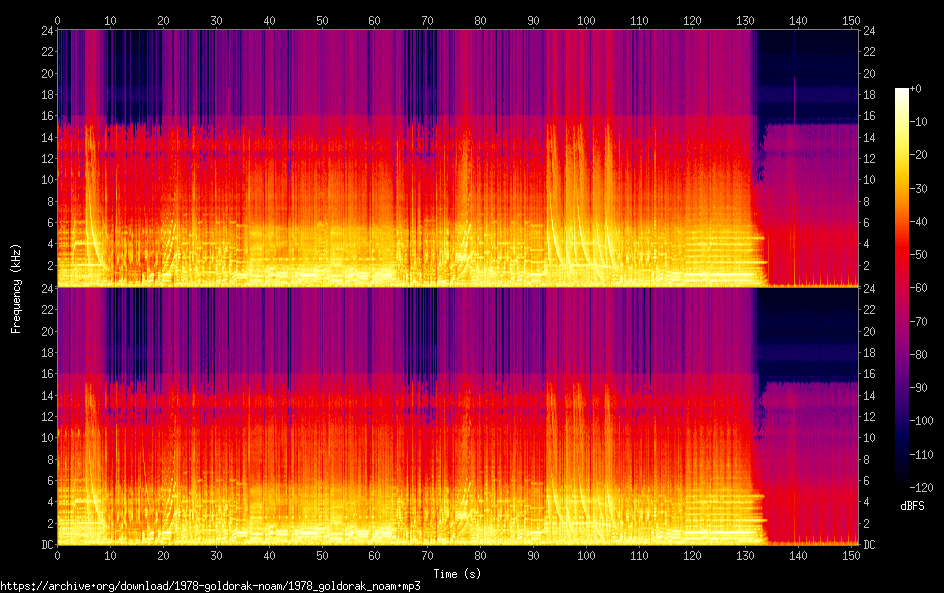Click tick "100" on the bottom time axis

click(x=586, y=556)
